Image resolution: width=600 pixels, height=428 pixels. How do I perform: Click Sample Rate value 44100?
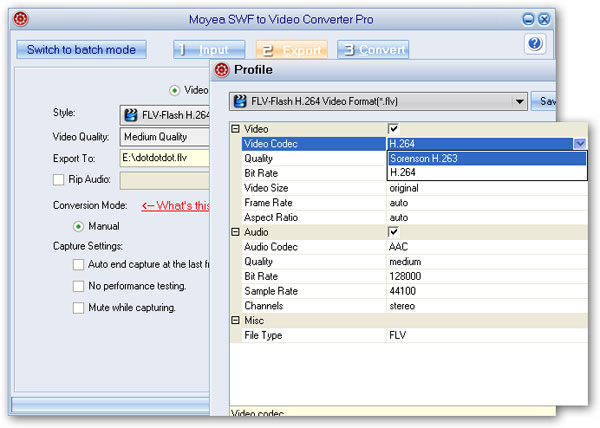tap(403, 291)
